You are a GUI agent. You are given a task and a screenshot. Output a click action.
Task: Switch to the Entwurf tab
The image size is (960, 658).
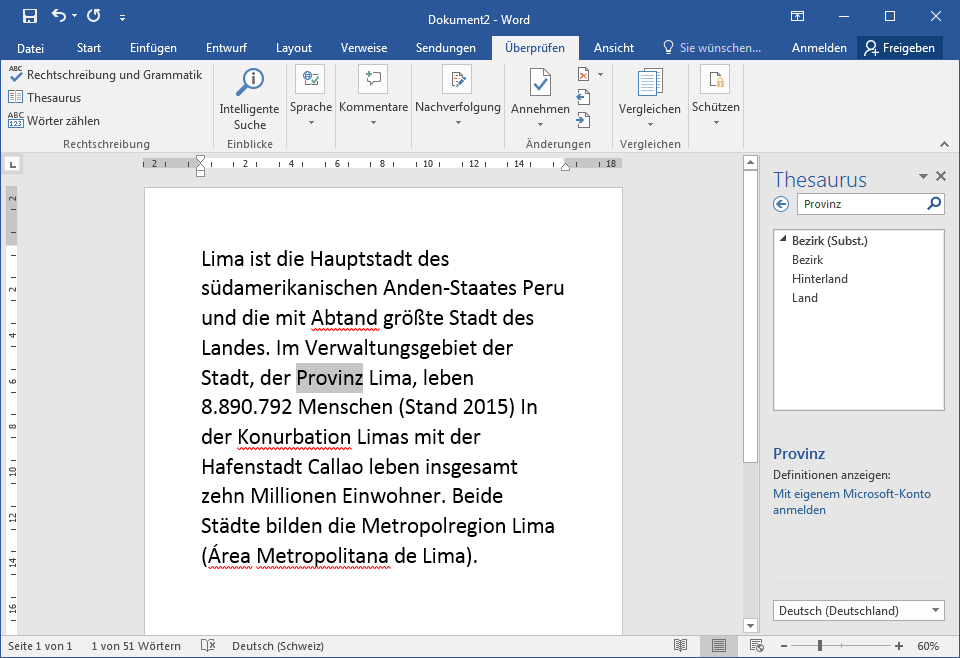[x=226, y=48]
